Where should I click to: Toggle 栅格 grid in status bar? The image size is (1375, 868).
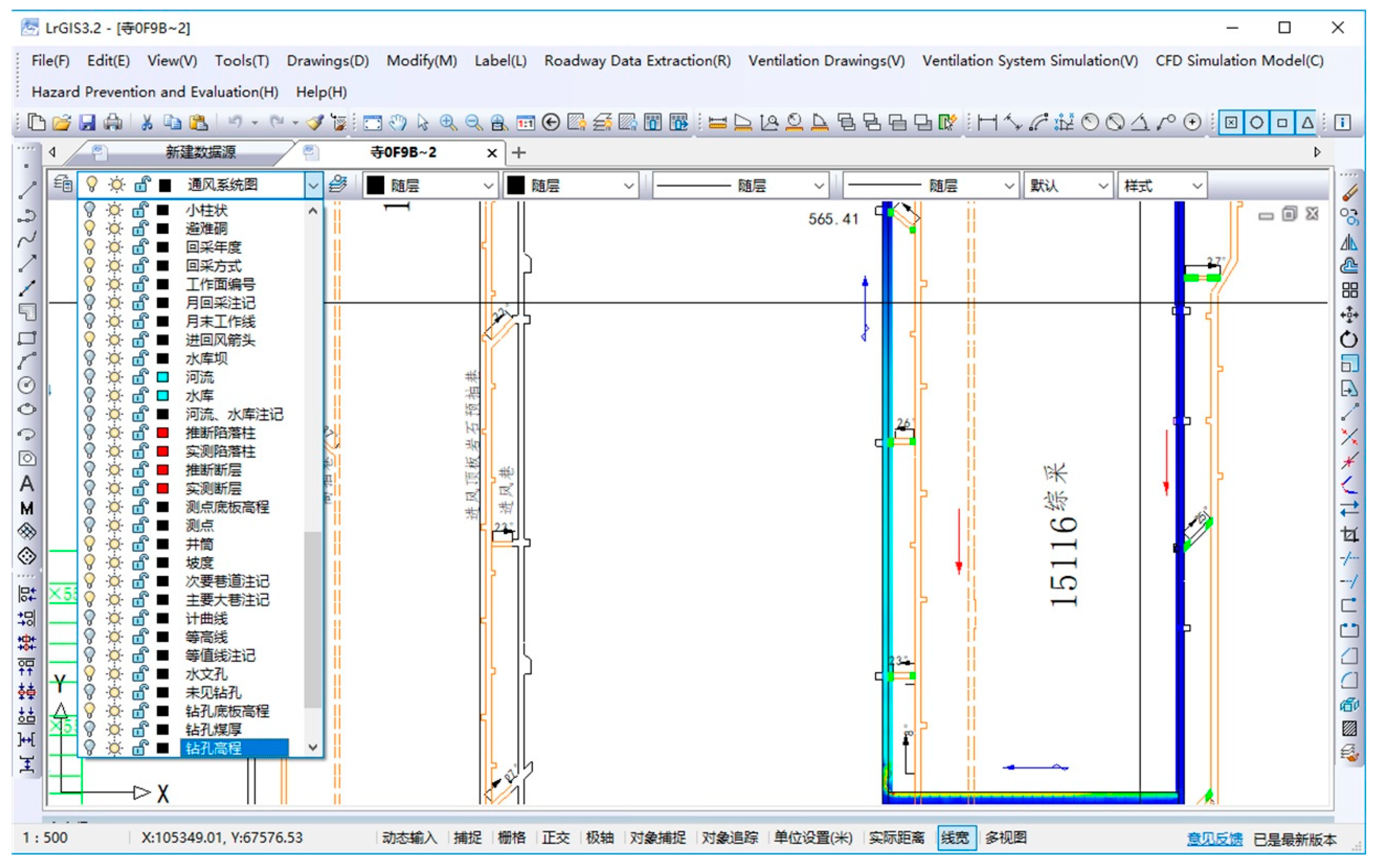(511, 838)
